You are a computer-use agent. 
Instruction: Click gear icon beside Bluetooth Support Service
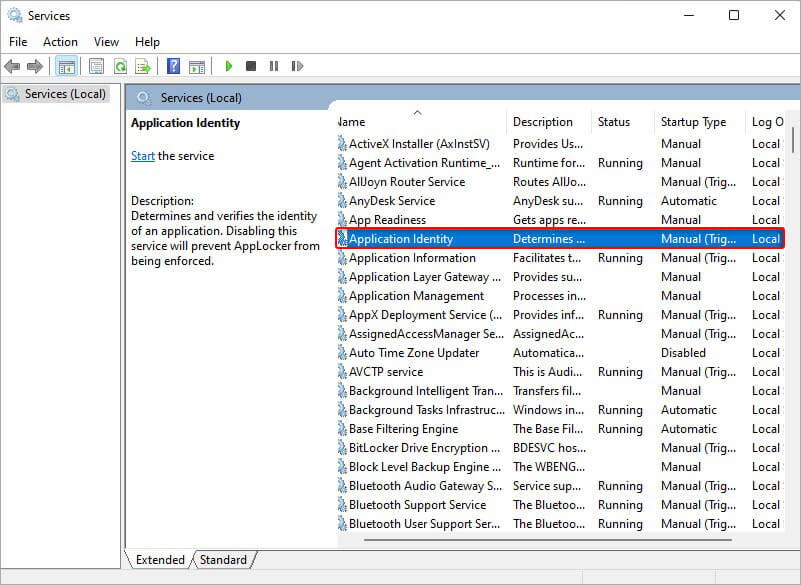point(342,505)
